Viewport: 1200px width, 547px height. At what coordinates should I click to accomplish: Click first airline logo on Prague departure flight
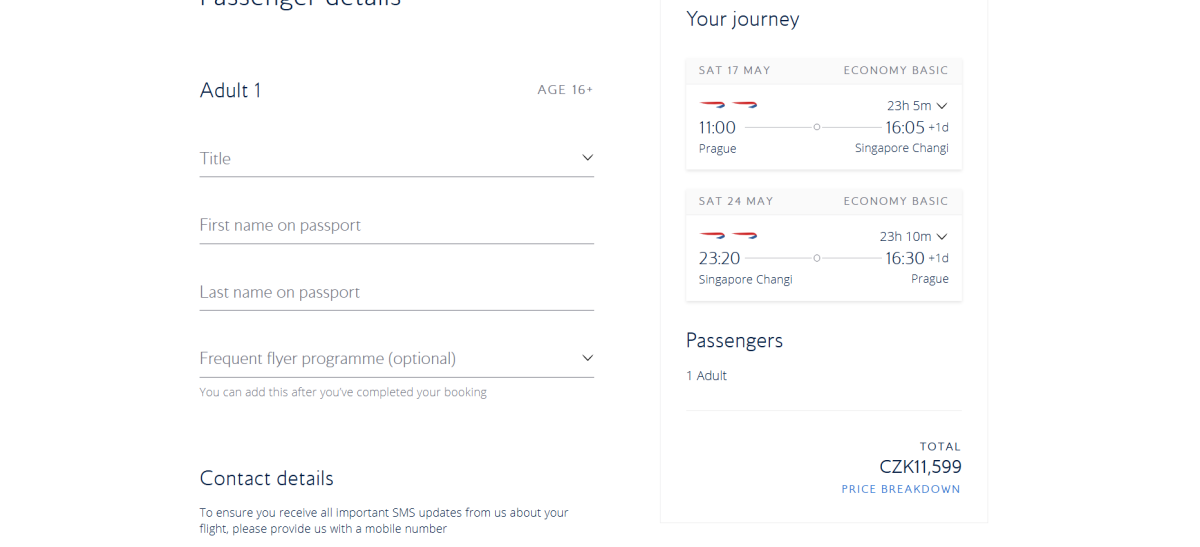(712, 104)
